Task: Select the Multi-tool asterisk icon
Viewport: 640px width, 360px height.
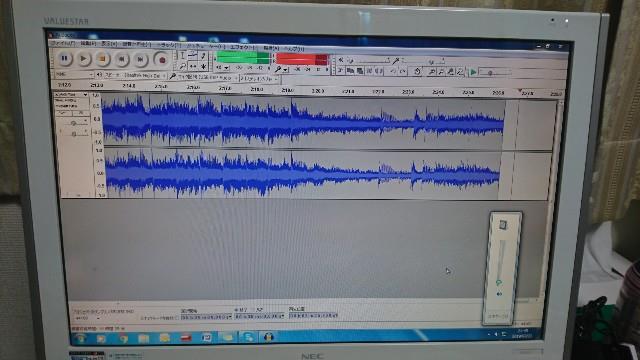Action: pos(203,66)
